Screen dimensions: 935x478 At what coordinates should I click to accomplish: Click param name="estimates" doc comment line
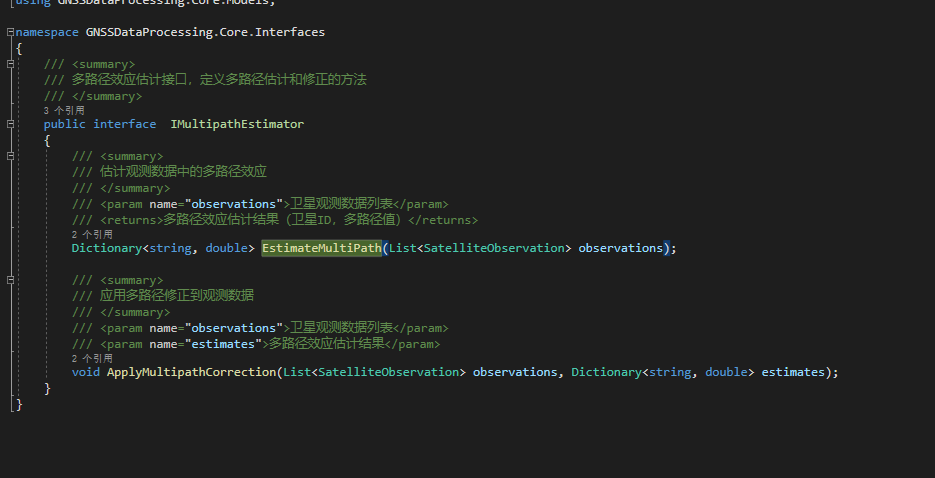pyautogui.click(x=256, y=344)
